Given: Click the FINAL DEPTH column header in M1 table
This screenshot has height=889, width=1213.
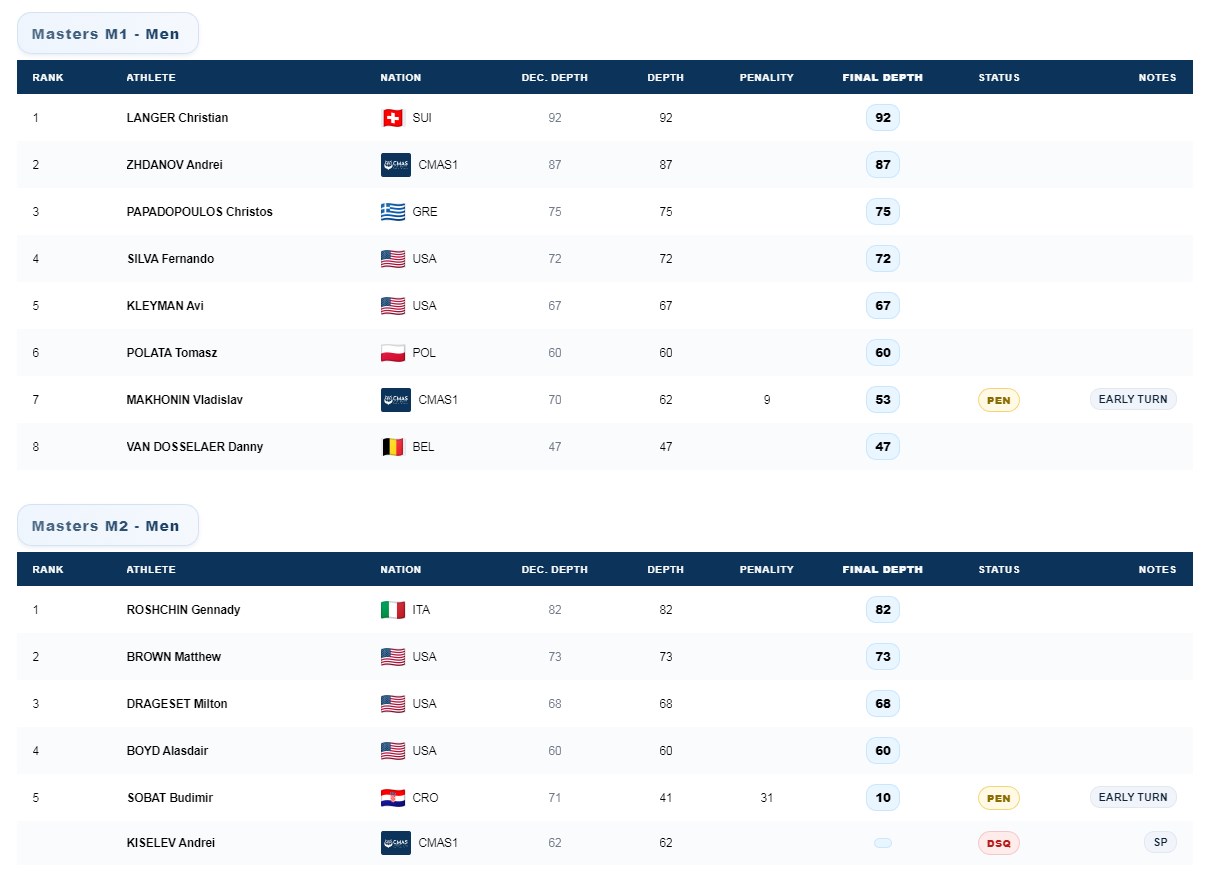Looking at the screenshot, I should point(882,78).
